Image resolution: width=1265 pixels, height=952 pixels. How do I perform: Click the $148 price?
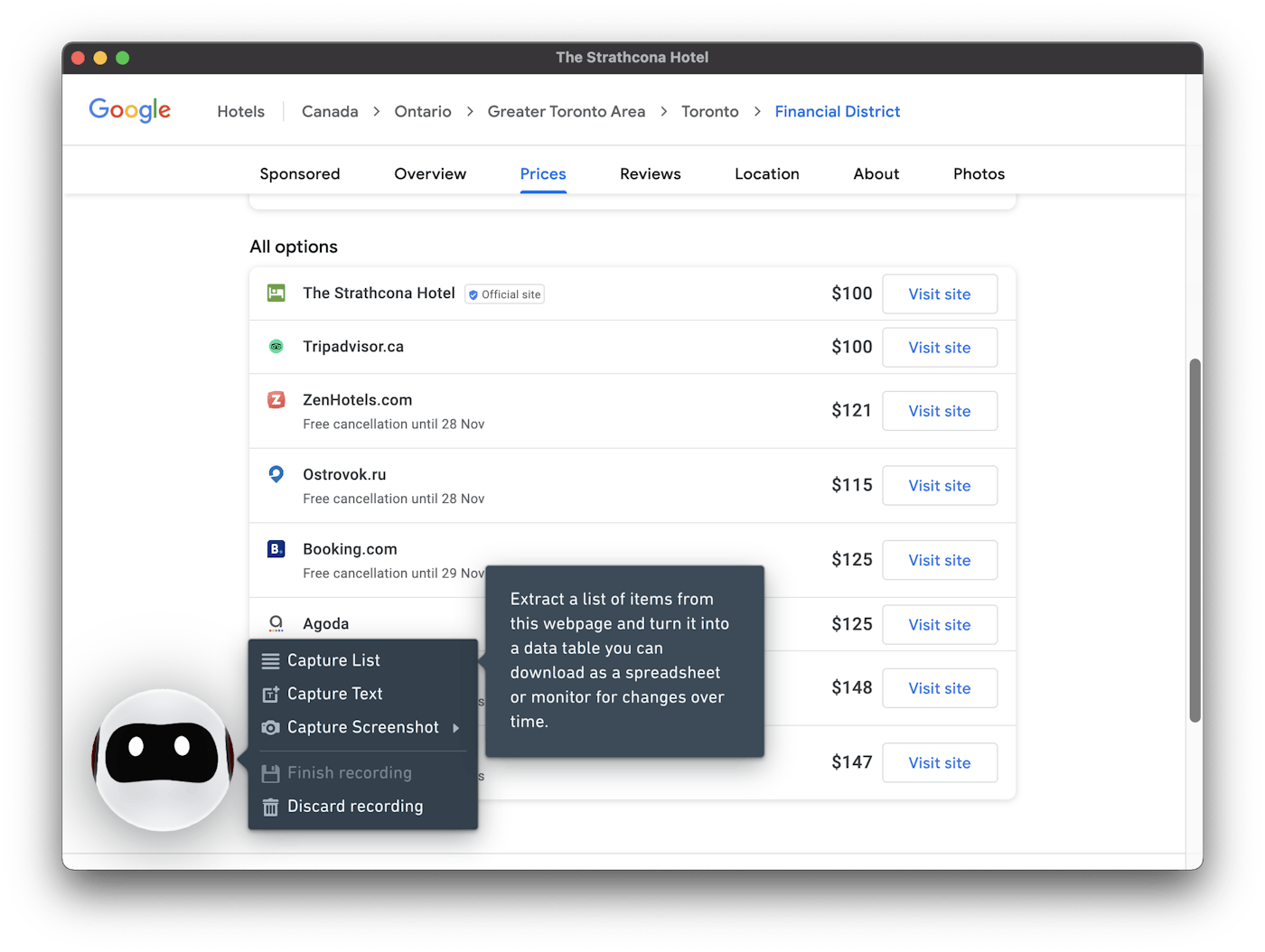(x=852, y=688)
